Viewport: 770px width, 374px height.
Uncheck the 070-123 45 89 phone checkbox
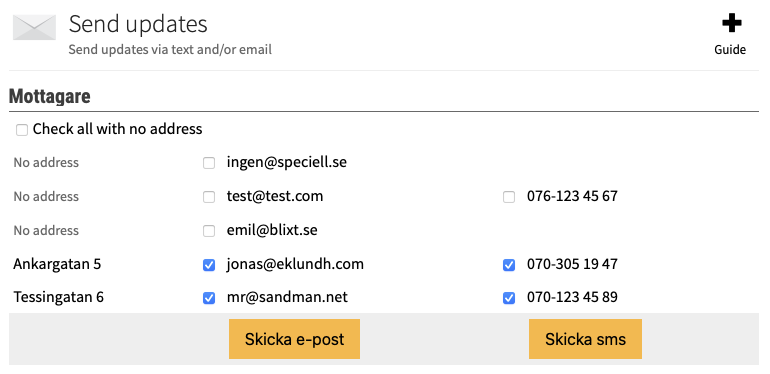[509, 298]
